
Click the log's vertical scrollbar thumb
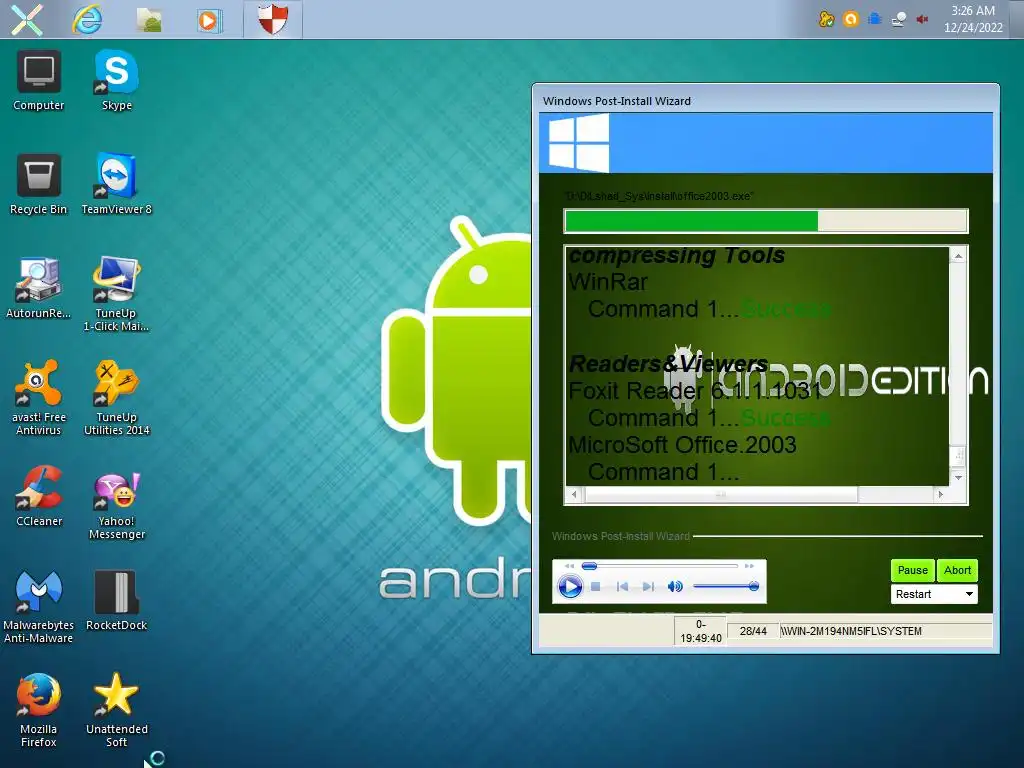(x=958, y=455)
